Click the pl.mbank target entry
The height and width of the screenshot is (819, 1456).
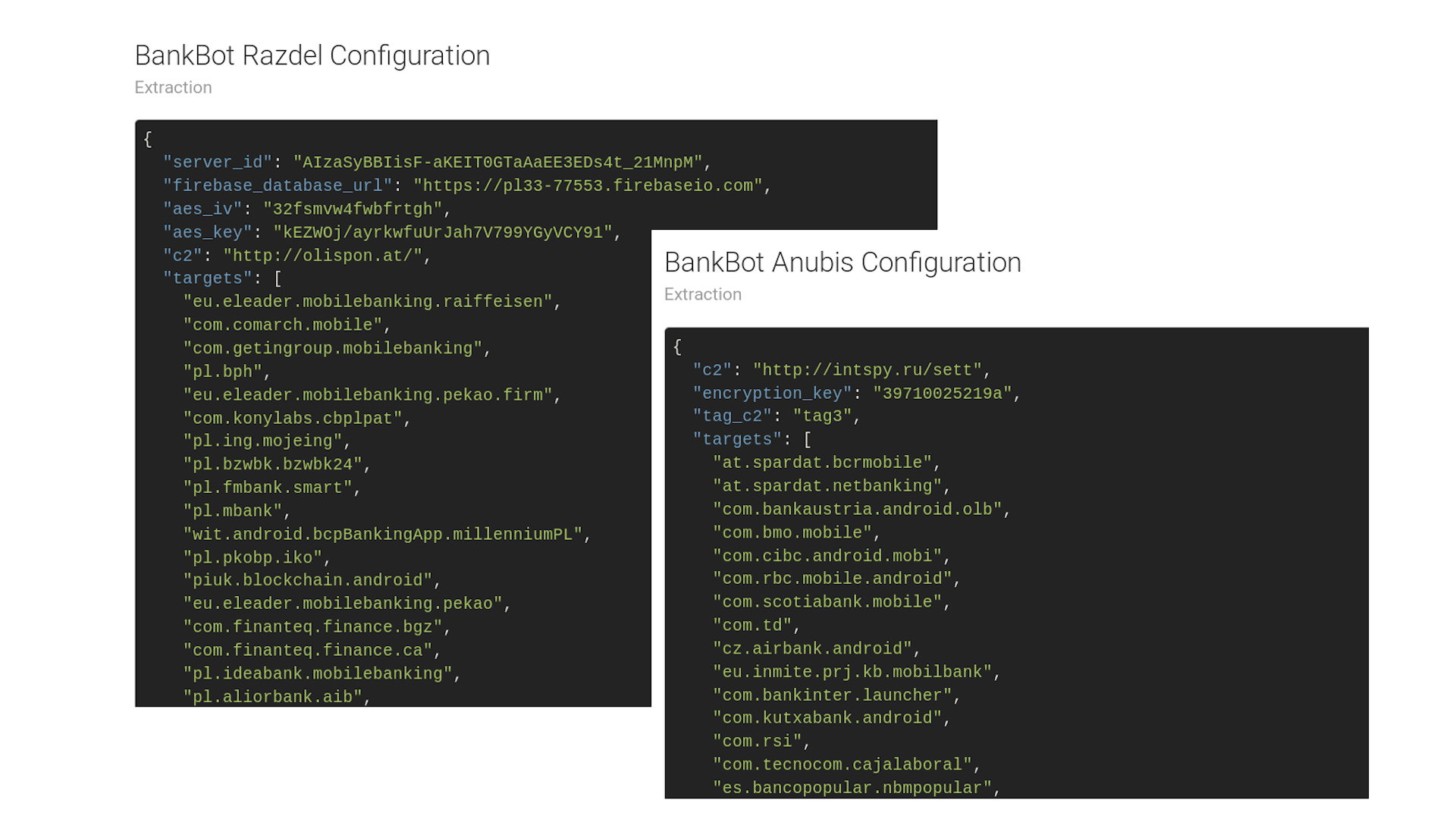point(232,511)
